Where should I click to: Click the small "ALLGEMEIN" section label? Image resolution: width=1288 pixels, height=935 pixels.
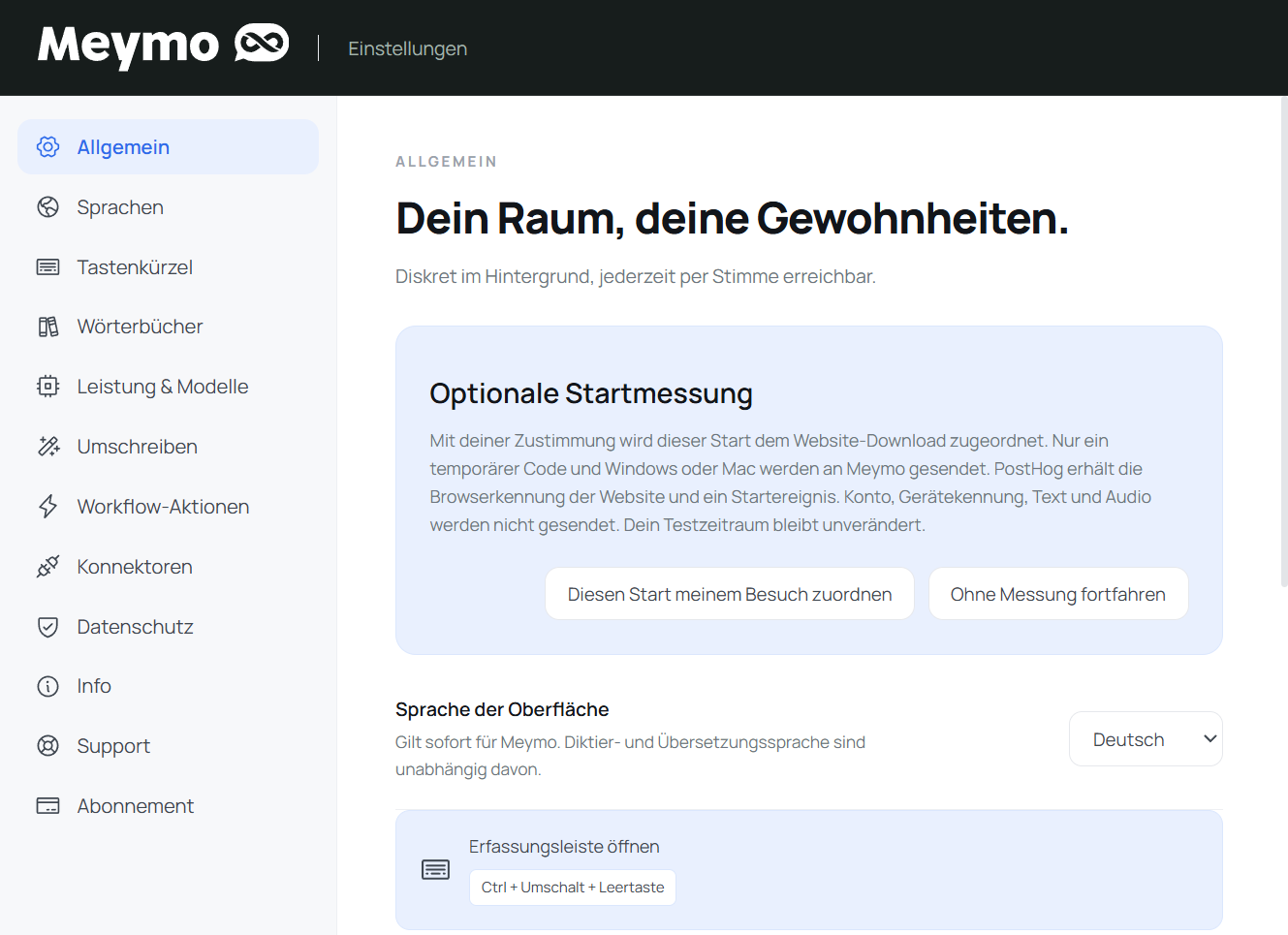point(447,162)
